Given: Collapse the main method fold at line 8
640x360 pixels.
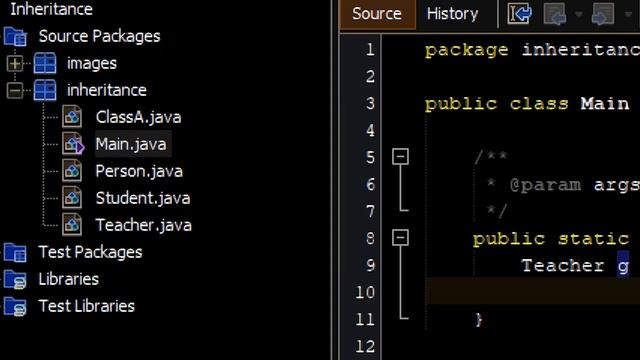Looking at the screenshot, I should [x=400, y=238].
